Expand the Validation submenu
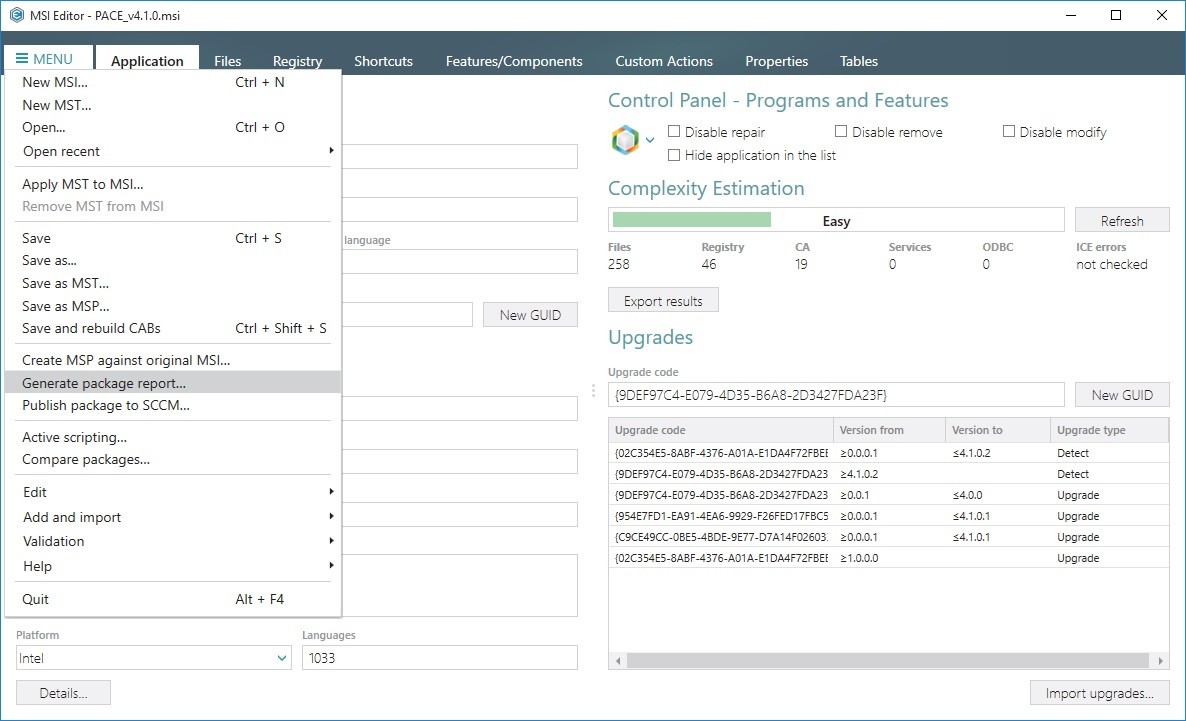The image size is (1186, 721). coord(172,541)
